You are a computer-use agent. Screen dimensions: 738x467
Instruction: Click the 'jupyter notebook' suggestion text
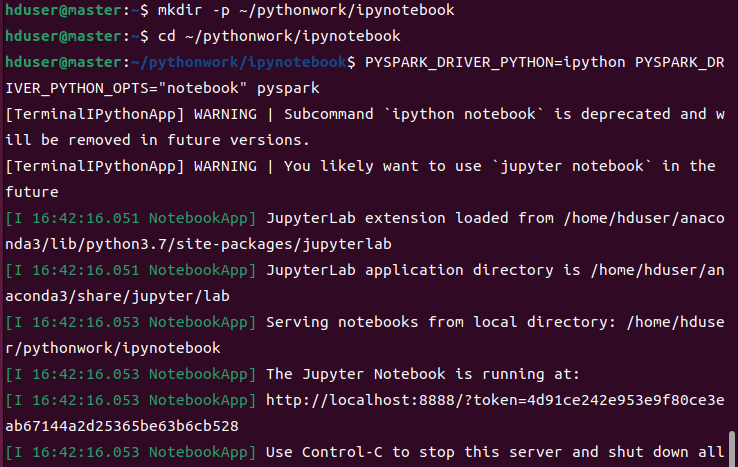click(x=571, y=166)
